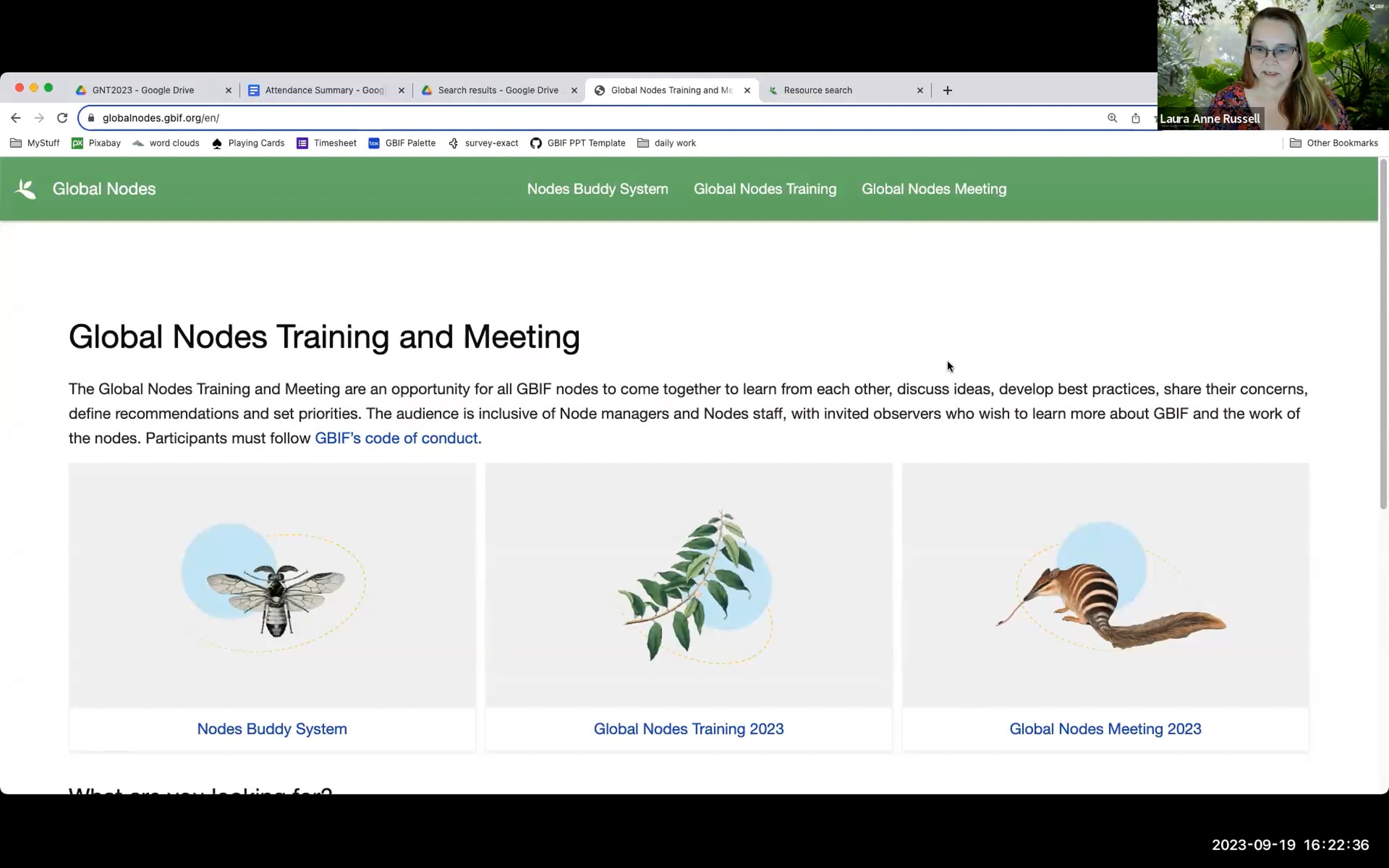Screen dimensions: 1389x868
Task: Open the Timesheet bookmark
Action: pyautogui.click(x=326, y=143)
